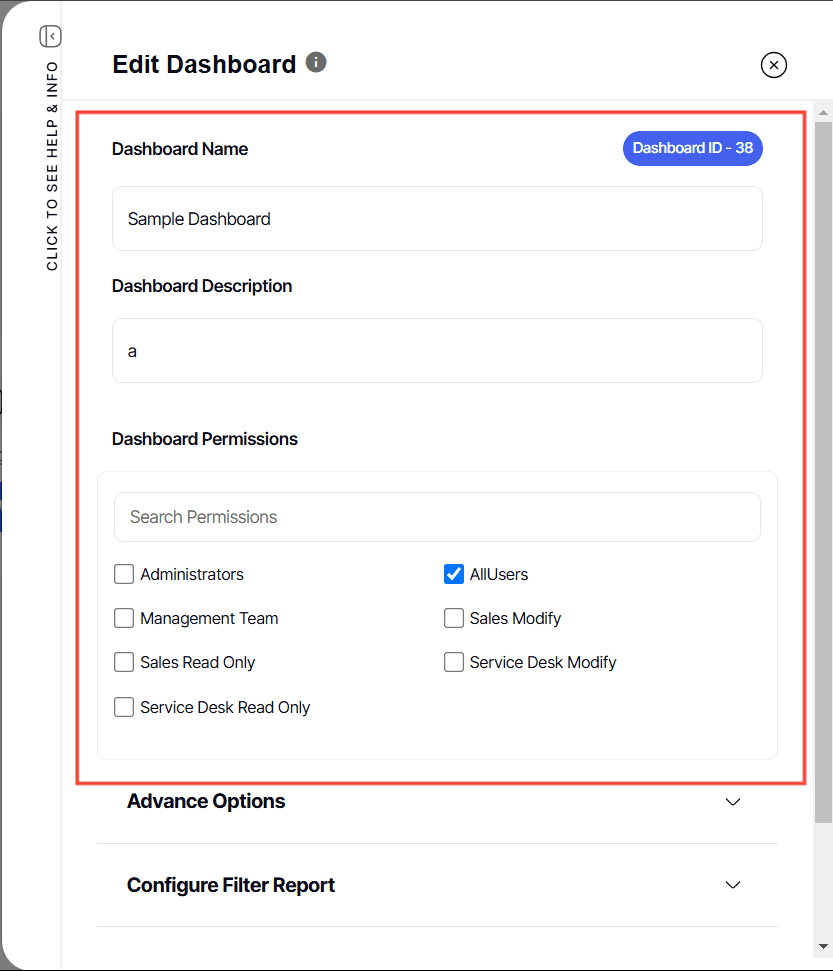This screenshot has height=971, width=833.
Task: Uncheck the AllUsers permission
Action: (x=454, y=574)
